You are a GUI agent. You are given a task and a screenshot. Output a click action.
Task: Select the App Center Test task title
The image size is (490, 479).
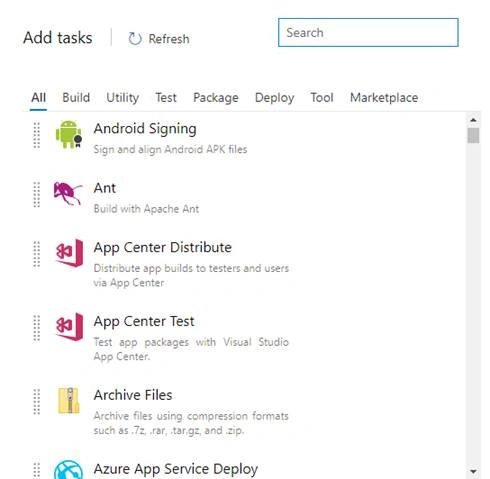coord(144,321)
